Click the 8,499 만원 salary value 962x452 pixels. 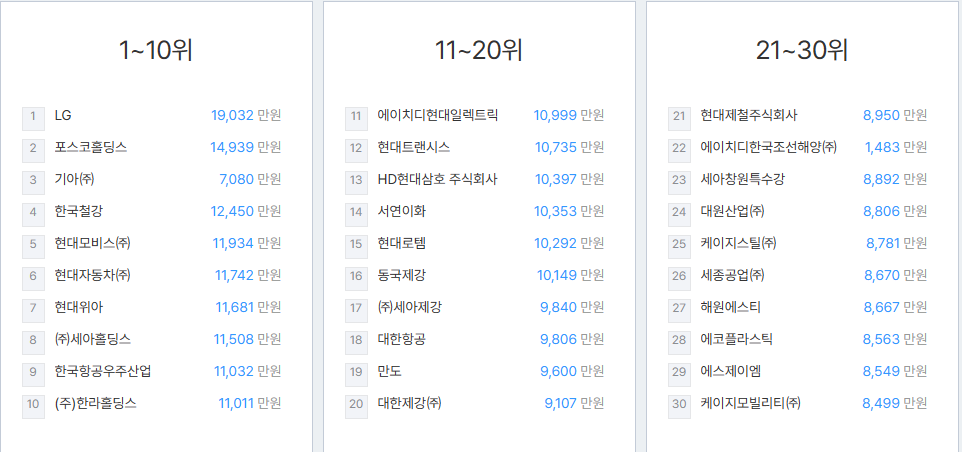(895, 403)
